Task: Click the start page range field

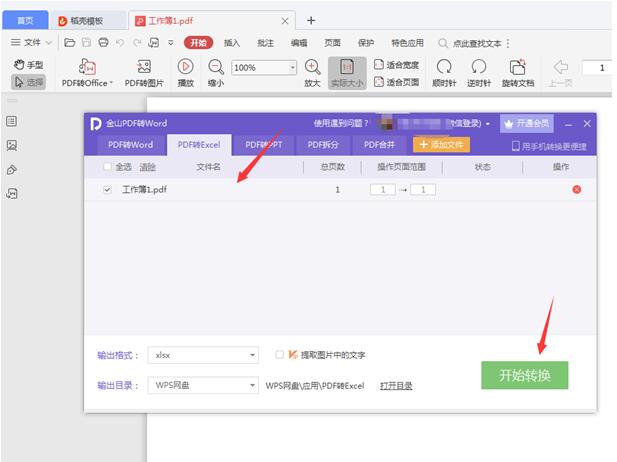Action: pyautogui.click(x=382, y=190)
